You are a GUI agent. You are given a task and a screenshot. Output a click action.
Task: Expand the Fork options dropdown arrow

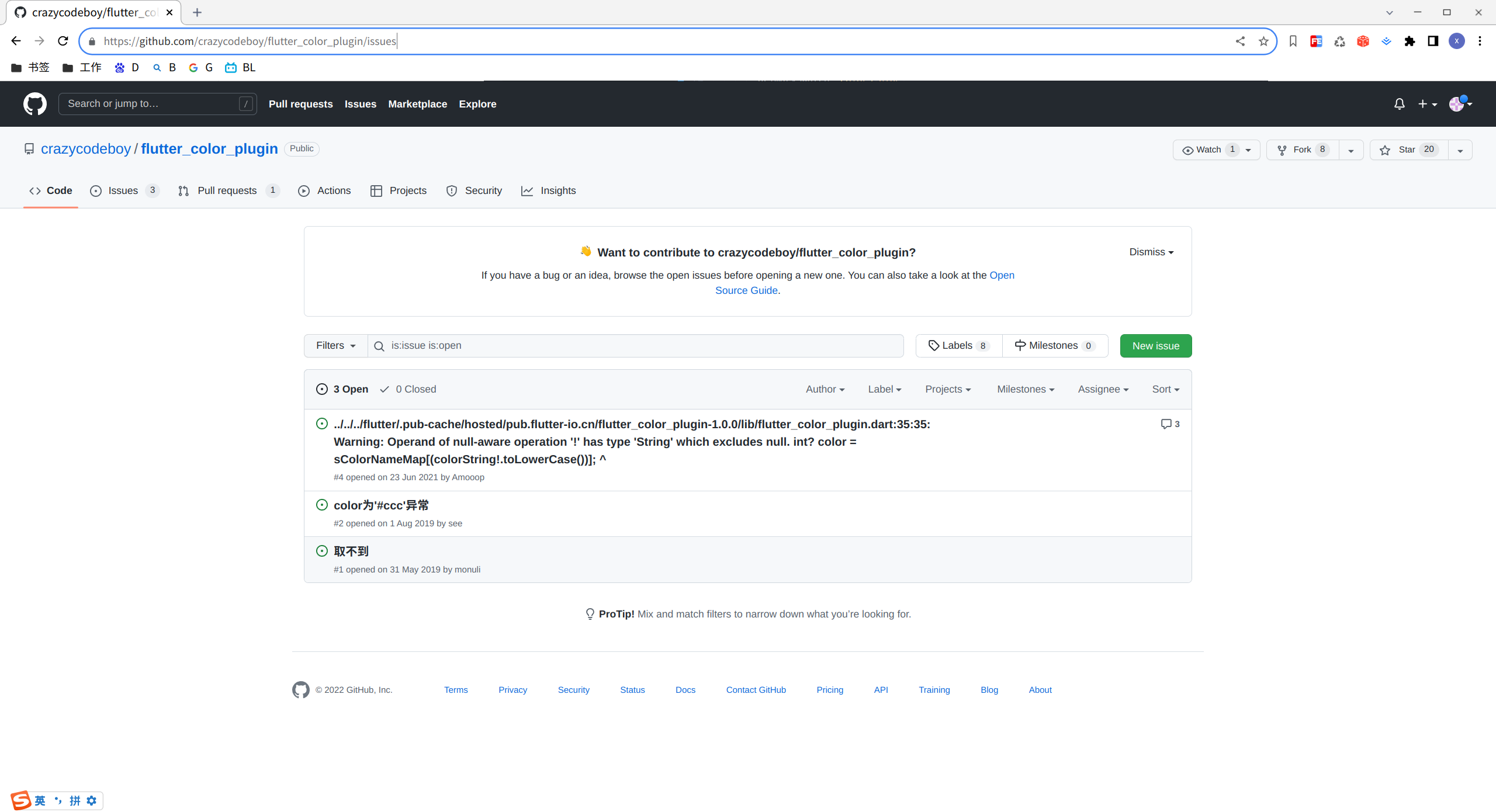point(1351,150)
